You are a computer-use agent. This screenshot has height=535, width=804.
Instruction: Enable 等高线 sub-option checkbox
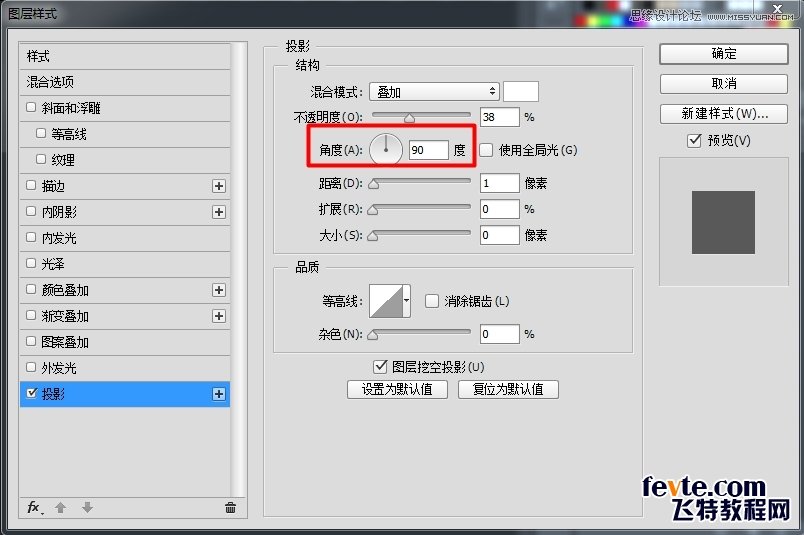point(41,133)
